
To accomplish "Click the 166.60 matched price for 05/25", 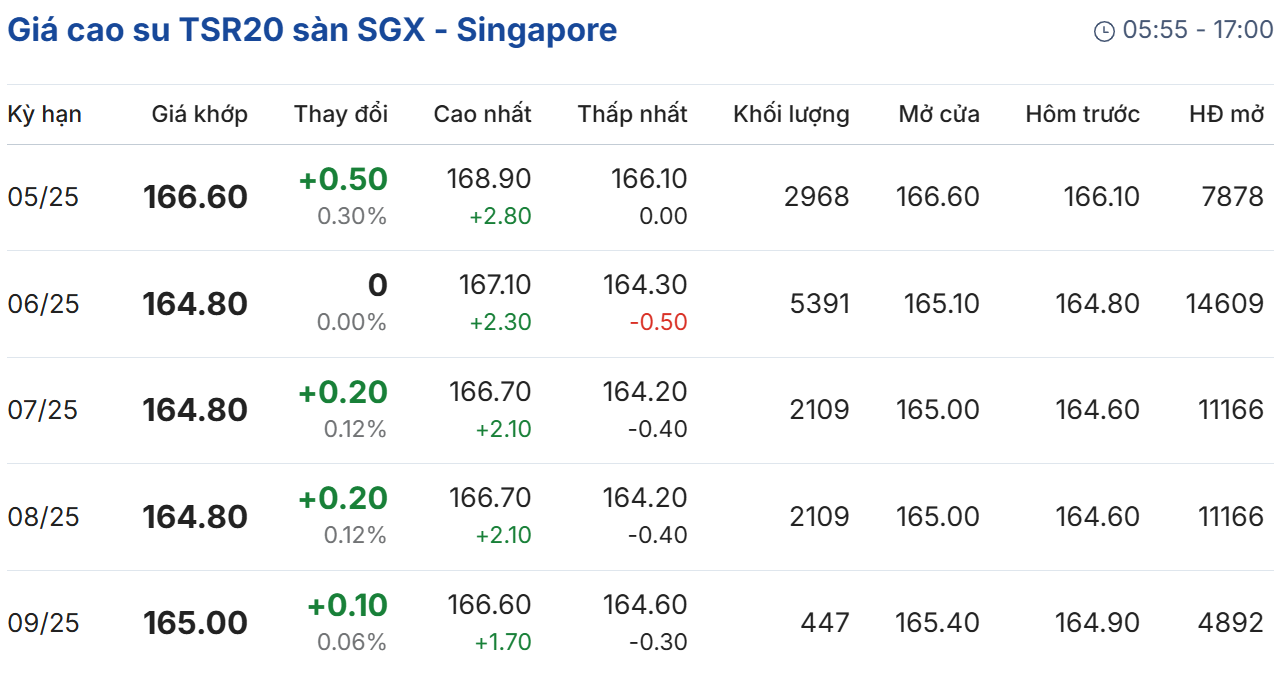I will click(x=195, y=197).
